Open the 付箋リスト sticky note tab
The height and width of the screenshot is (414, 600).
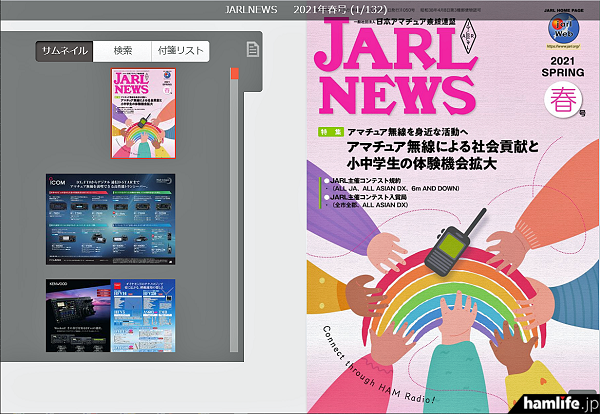[x=180, y=50]
